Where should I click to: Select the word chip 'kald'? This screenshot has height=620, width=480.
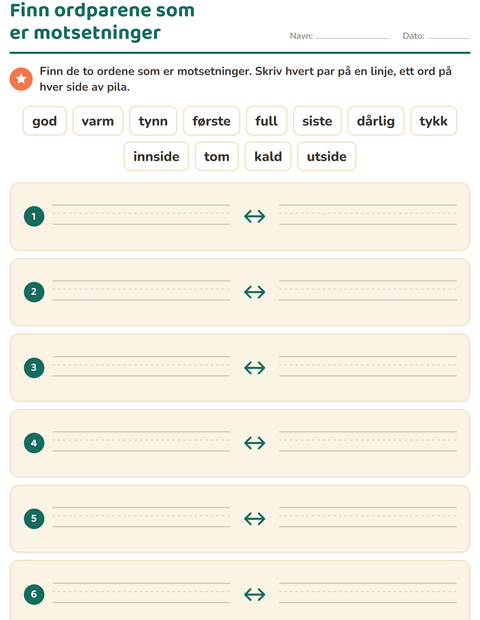[x=268, y=157]
